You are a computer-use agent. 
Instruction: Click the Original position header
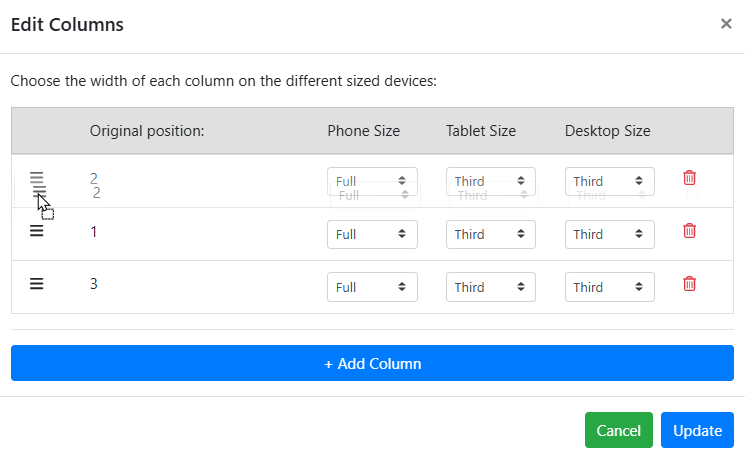(x=147, y=131)
